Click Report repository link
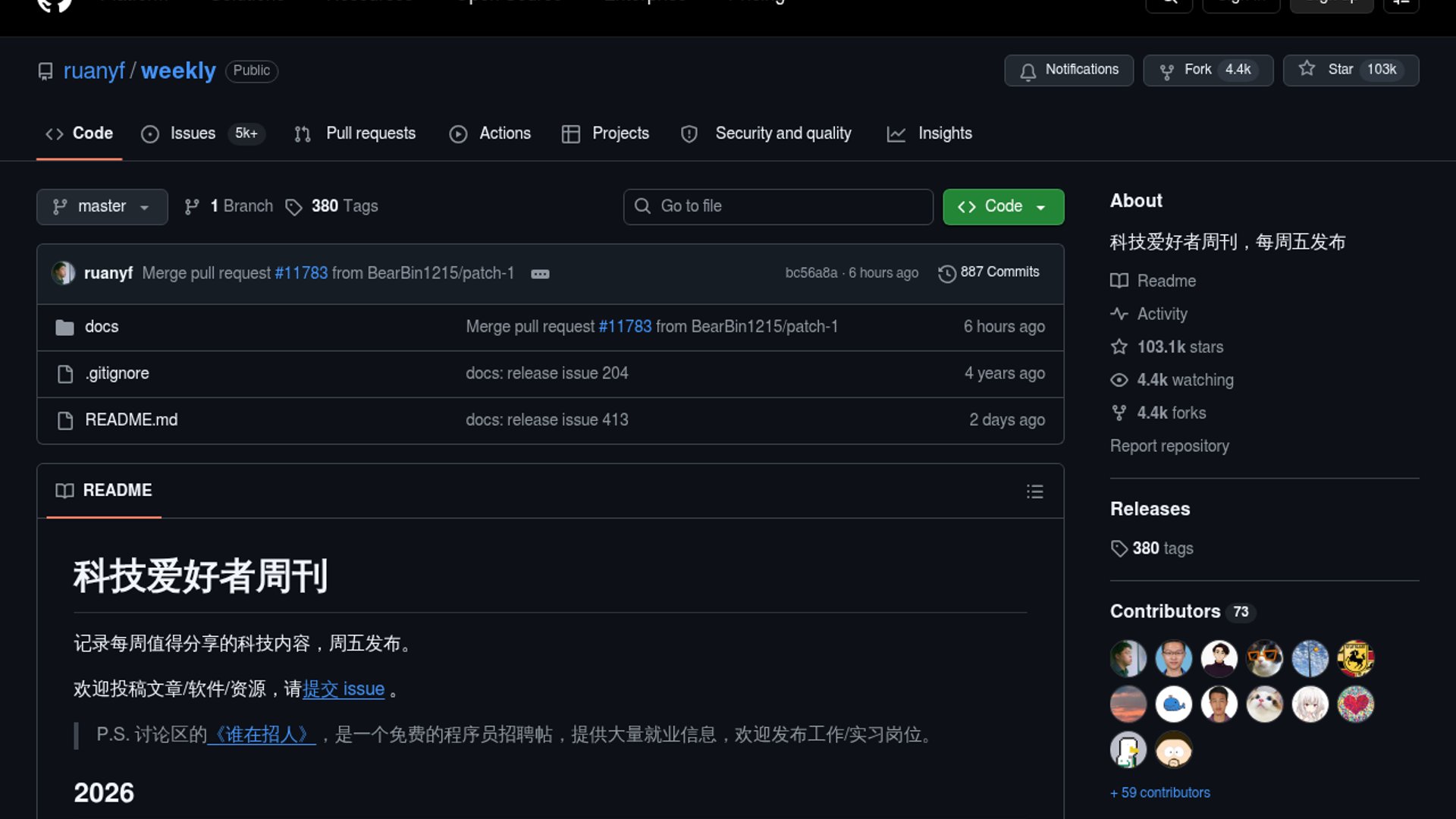1456x819 pixels. tap(1169, 446)
